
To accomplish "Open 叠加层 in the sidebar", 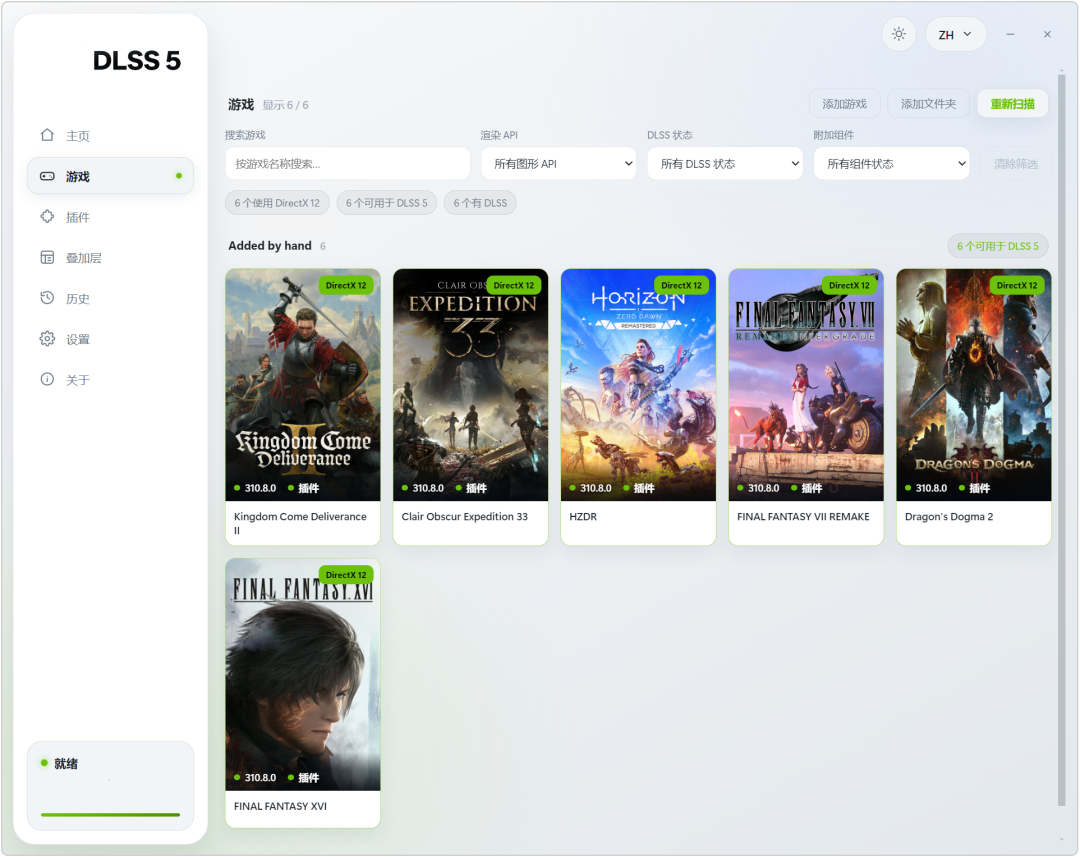I will pyautogui.click(x=110, y=258).
